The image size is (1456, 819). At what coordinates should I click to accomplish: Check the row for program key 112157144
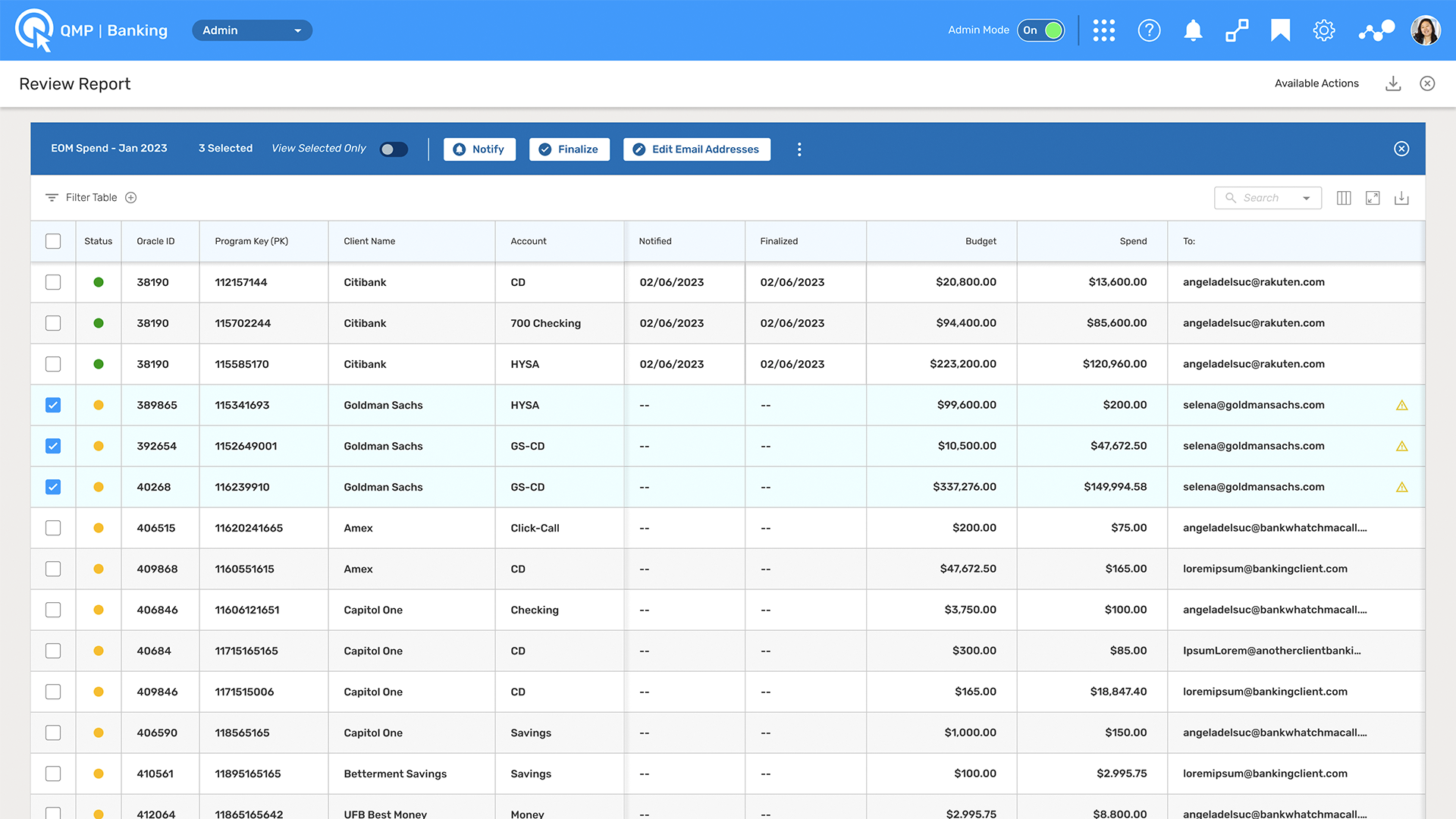[x=53, y=282]
